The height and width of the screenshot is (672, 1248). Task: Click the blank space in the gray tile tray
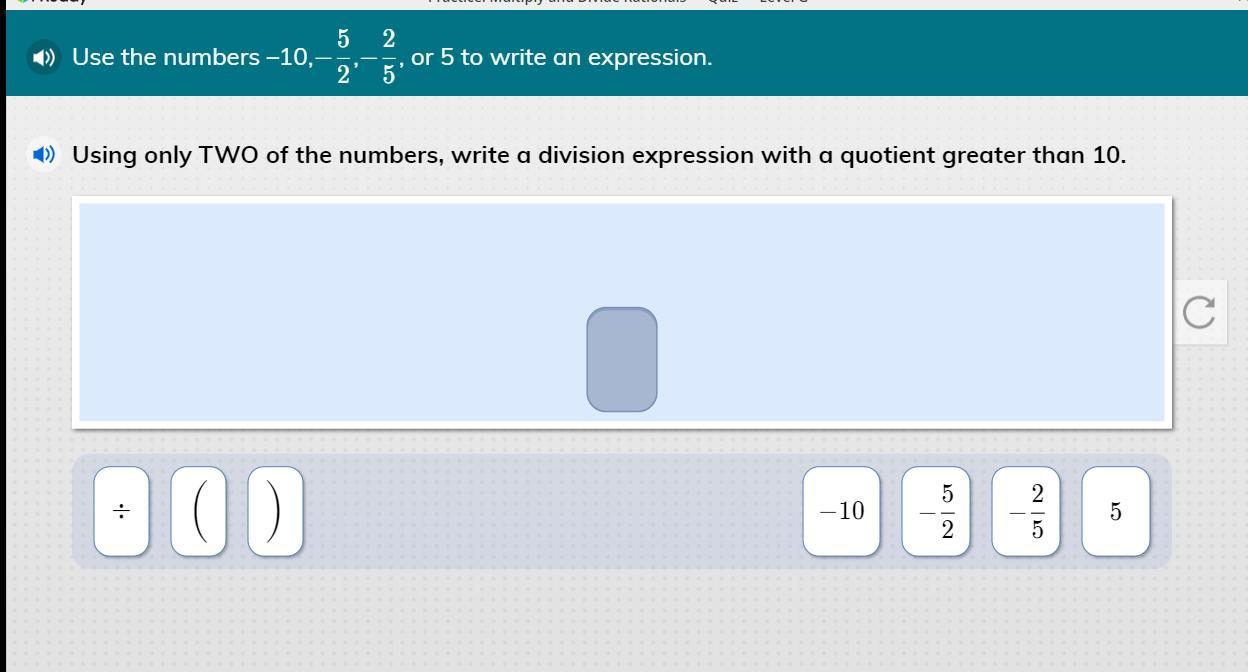tap(552, 511)
